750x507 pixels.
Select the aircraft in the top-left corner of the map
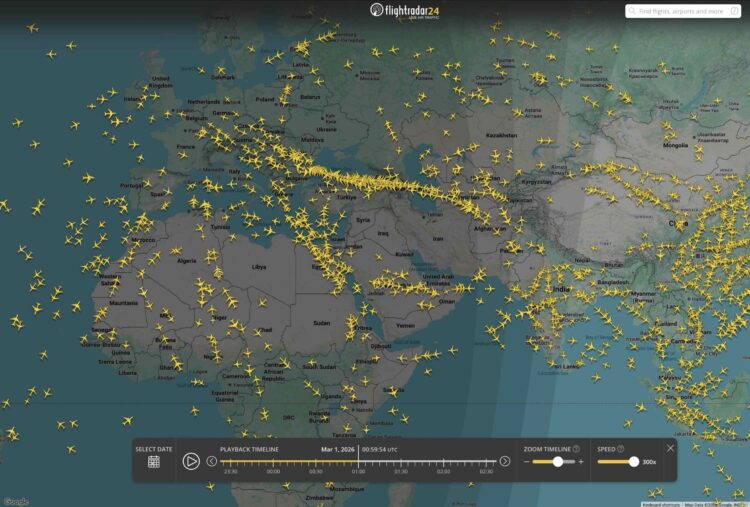pos(32,28)
